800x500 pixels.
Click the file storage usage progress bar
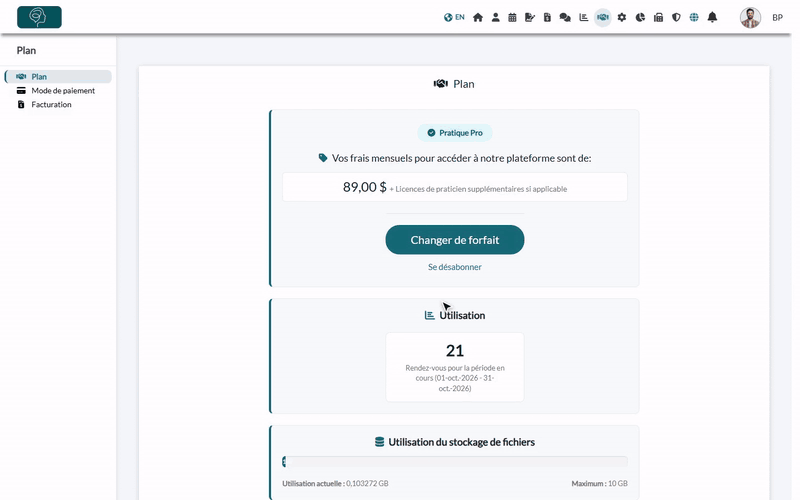(x=455, y=462)
